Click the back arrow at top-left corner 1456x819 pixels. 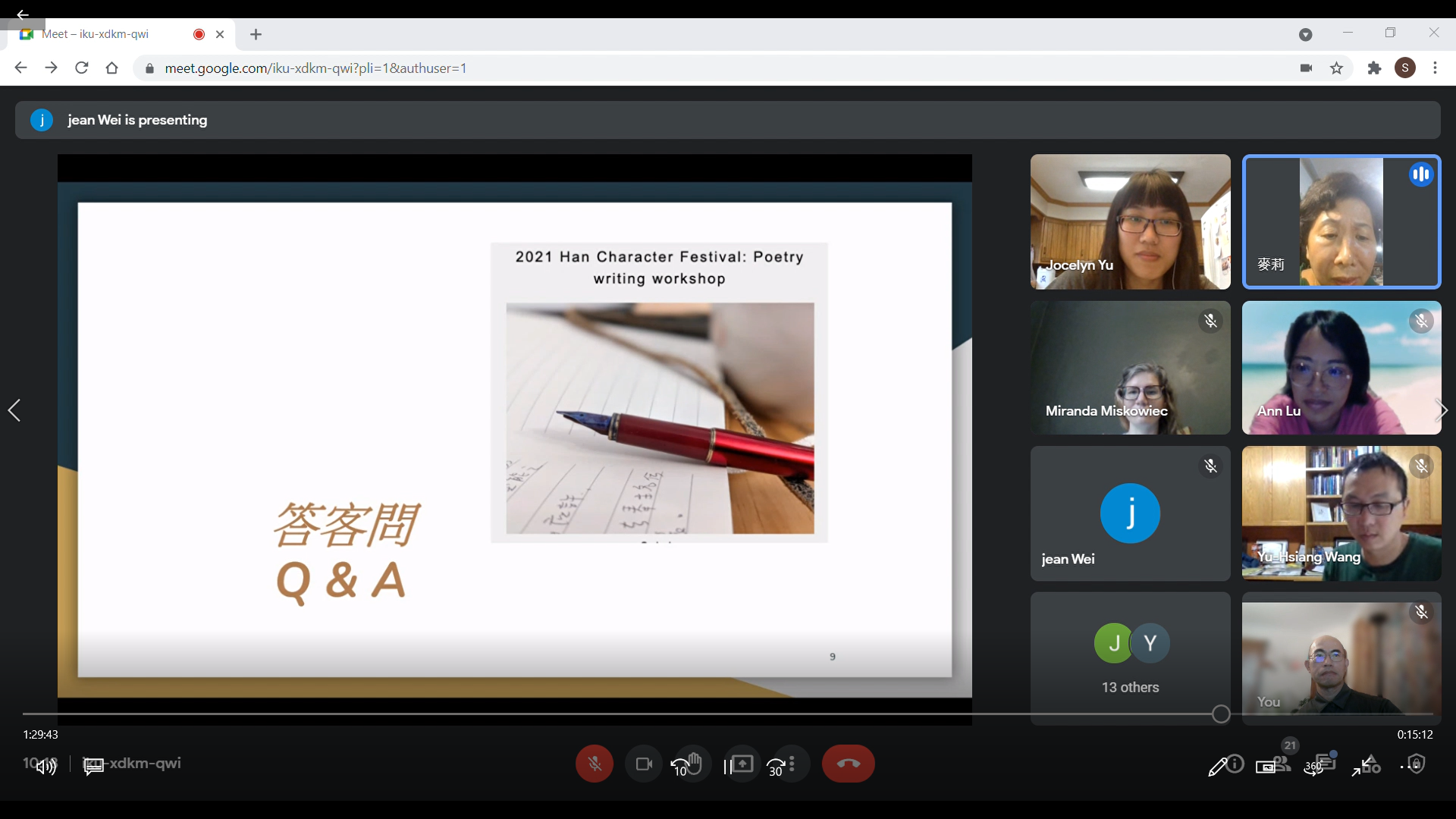[x=22, y=14]
